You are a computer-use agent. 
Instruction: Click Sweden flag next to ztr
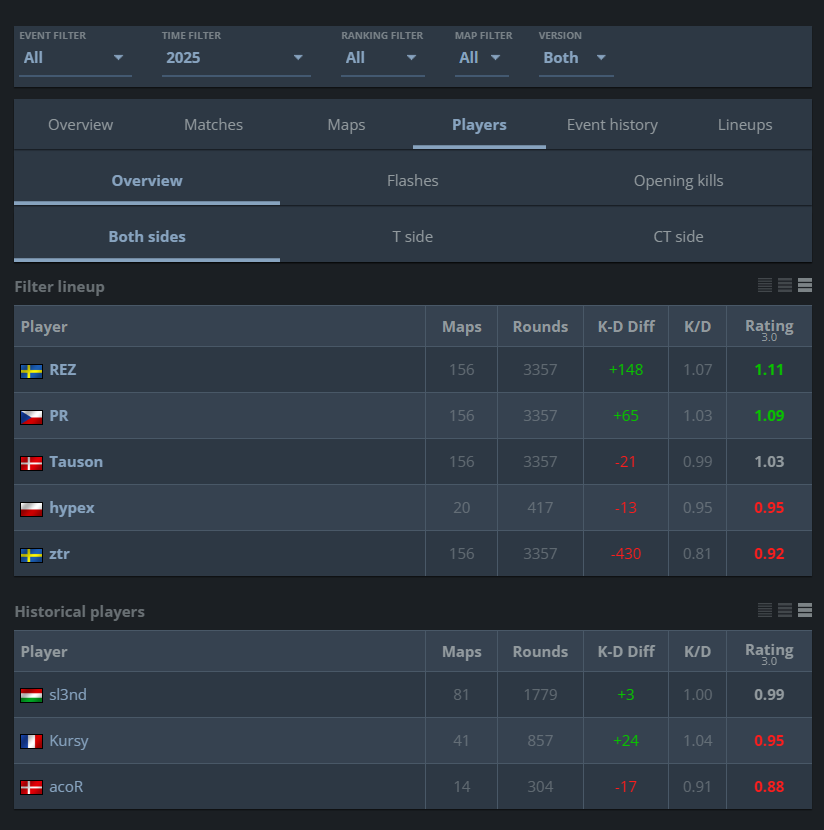point(31,555)
